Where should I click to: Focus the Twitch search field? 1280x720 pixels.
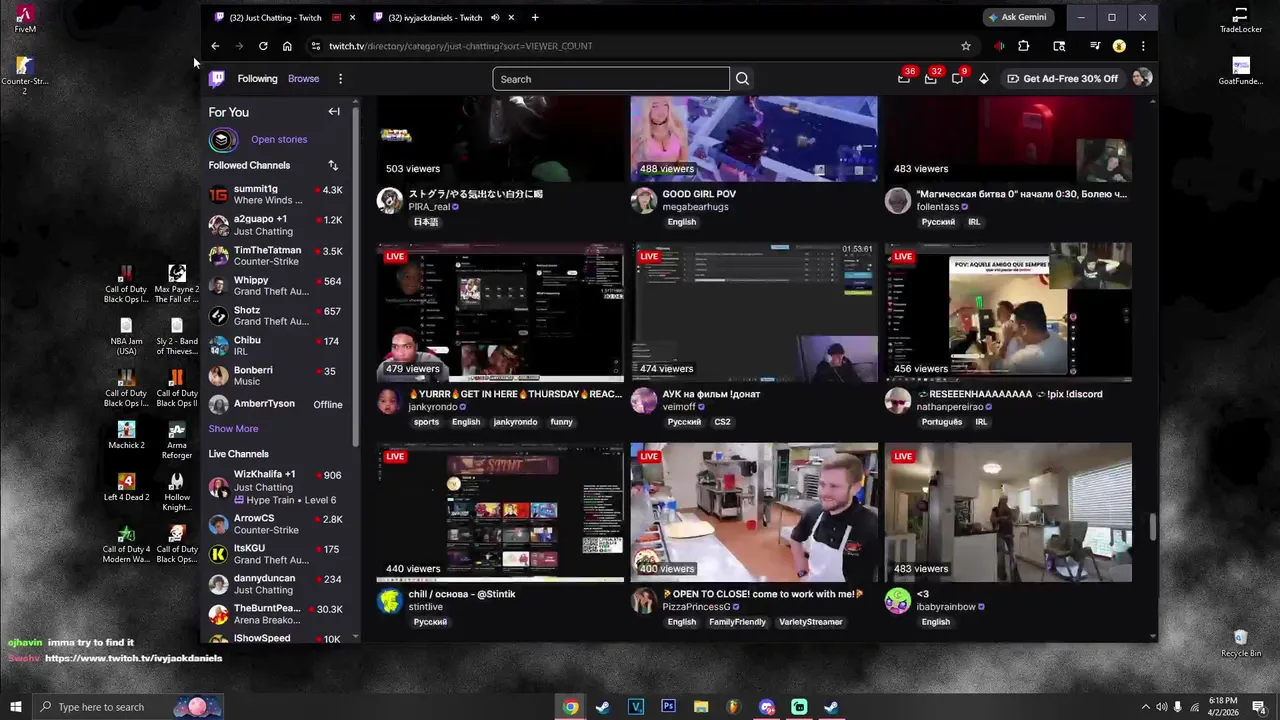point(611,79)
